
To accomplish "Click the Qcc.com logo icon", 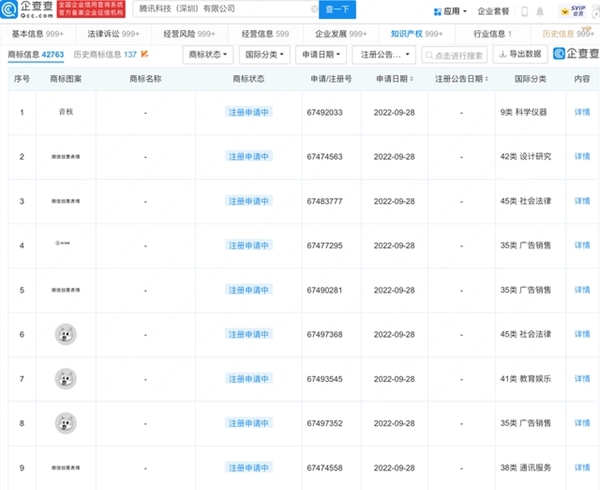I will click(x=9, y=9).
